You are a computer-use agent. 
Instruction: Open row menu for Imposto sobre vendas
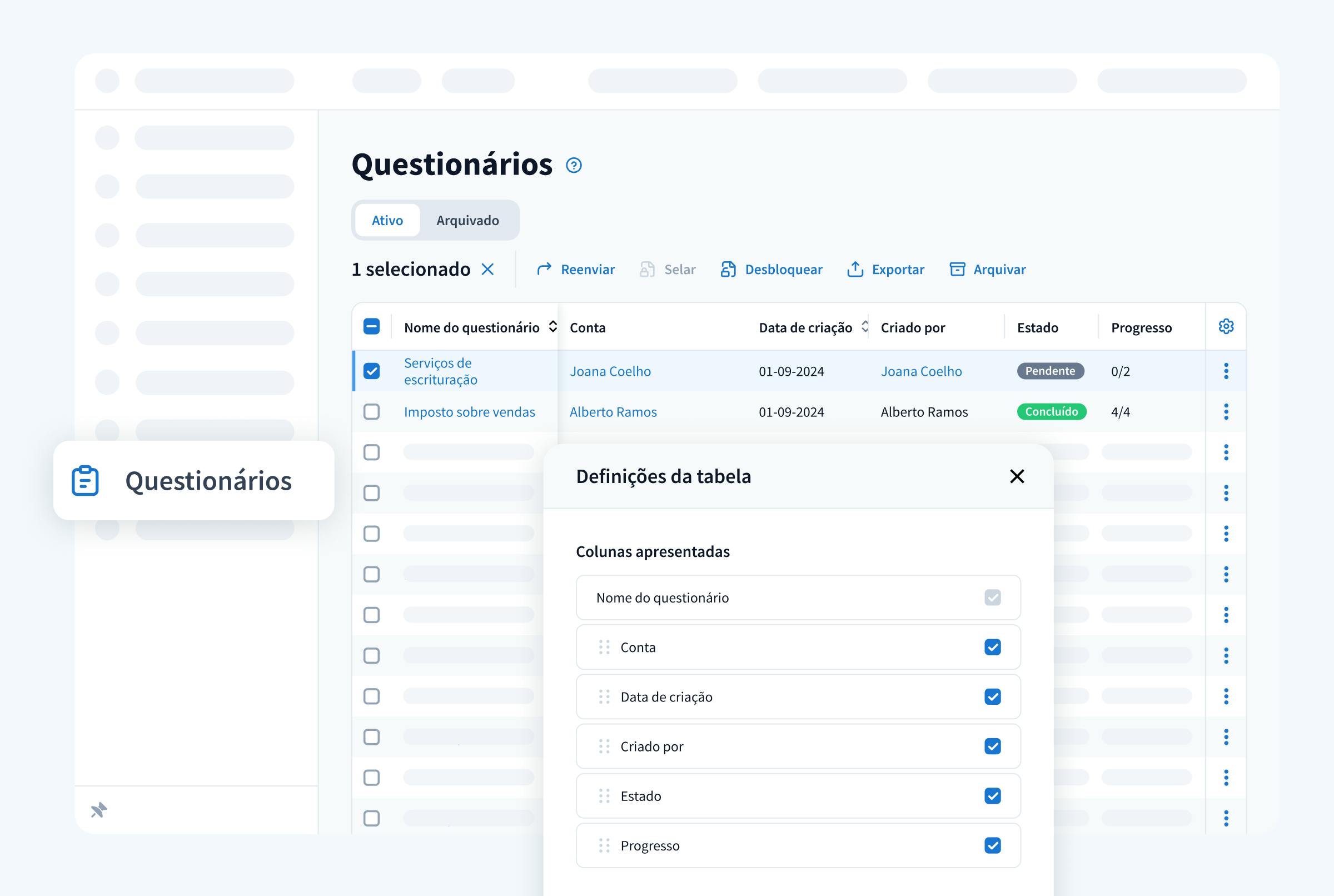(1226, 411)
